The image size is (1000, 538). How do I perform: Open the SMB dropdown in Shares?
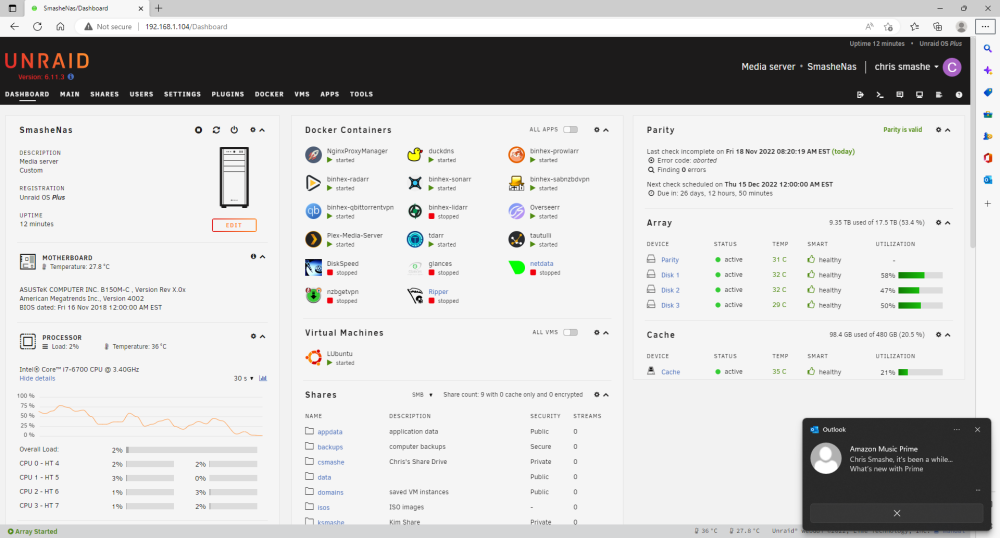(422, 395)
